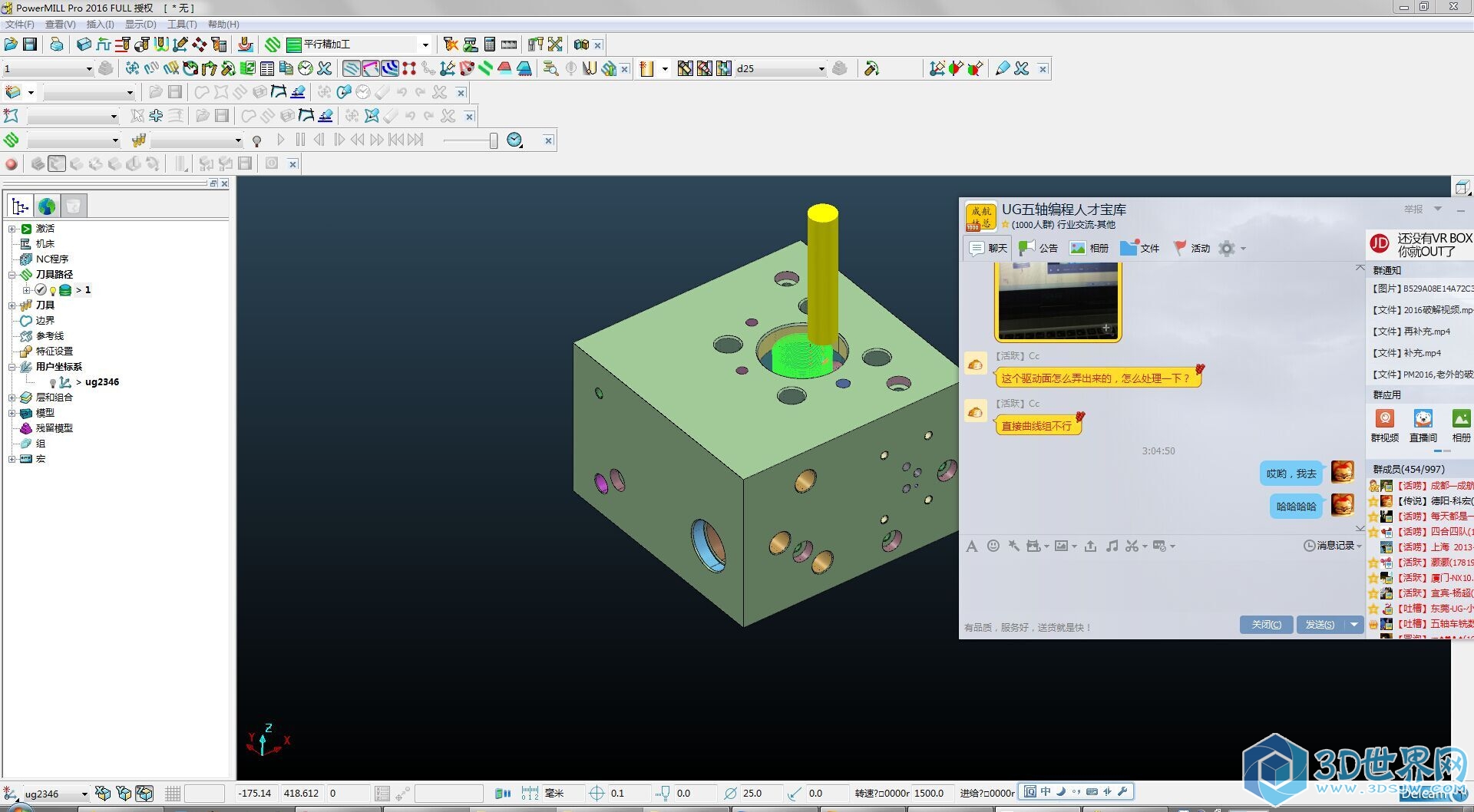The image size is (1474, 812).
Task: Toggle draw tool light bulb in simulation toolbar
Action: pos(257,141)
